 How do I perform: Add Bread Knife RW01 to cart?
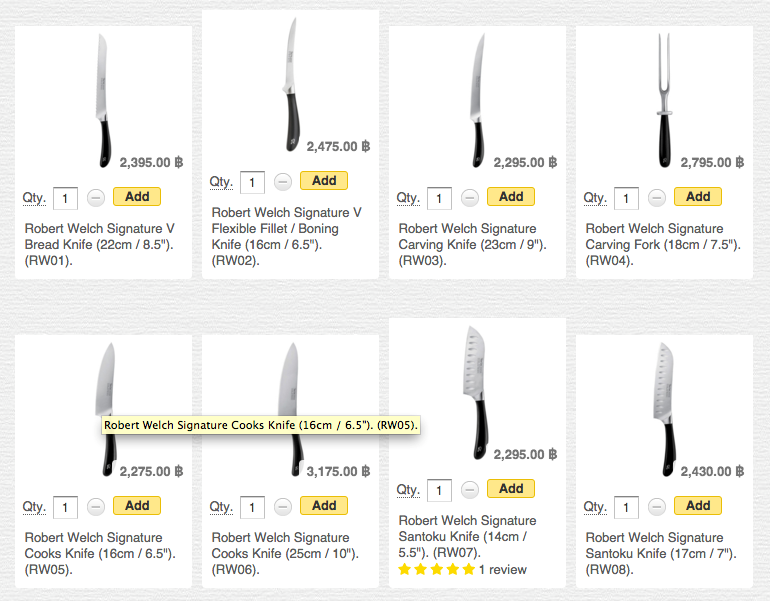(137, 197)
